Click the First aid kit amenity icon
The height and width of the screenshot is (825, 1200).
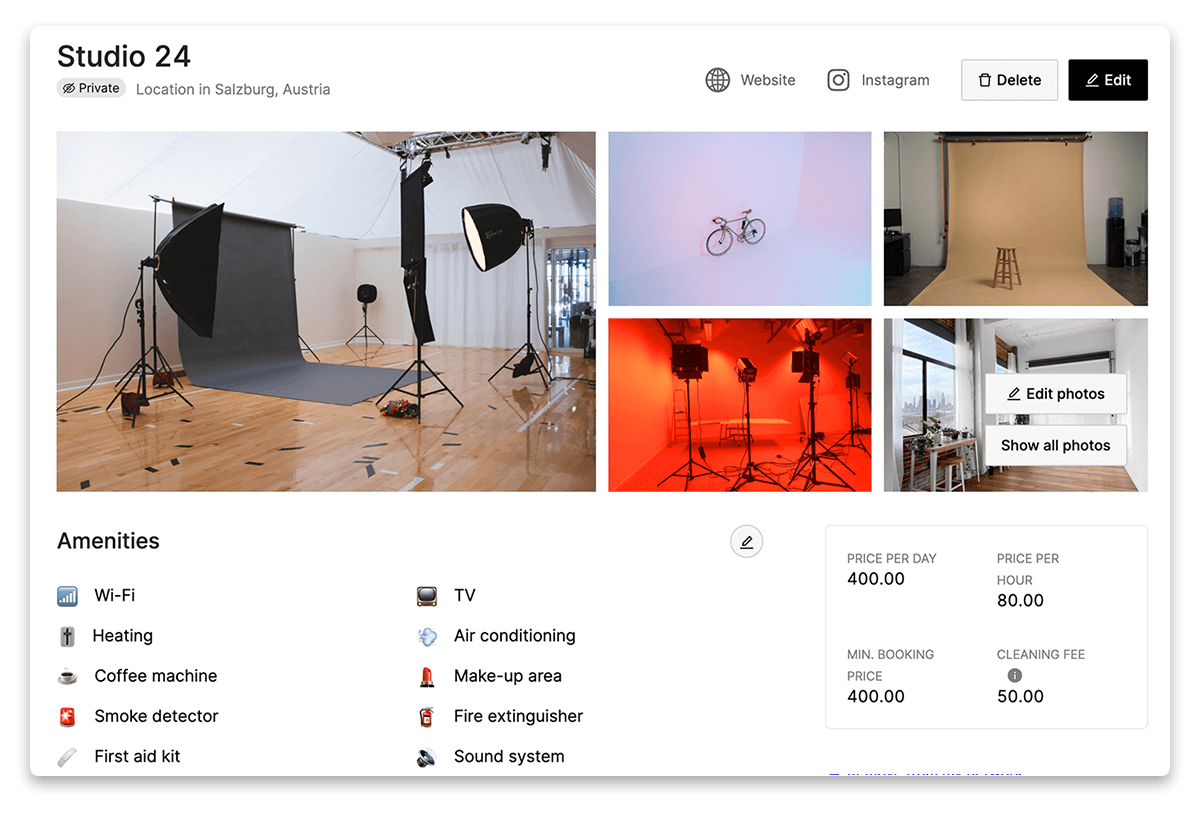(67, 757)
